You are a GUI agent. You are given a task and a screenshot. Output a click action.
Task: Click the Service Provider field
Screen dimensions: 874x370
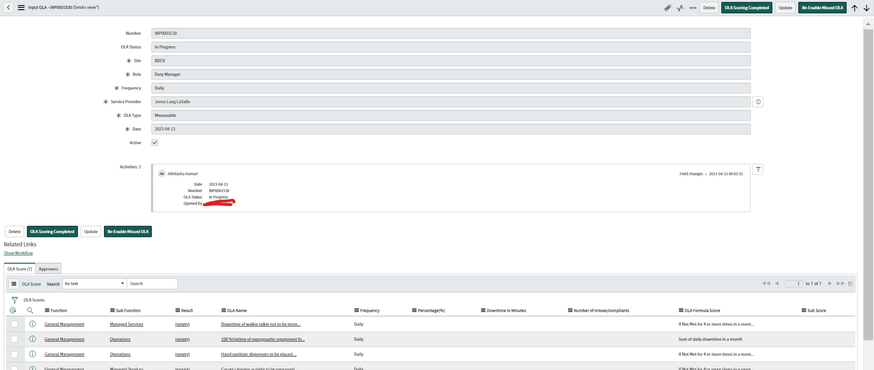pyautogui.click(x=451, y=101)
